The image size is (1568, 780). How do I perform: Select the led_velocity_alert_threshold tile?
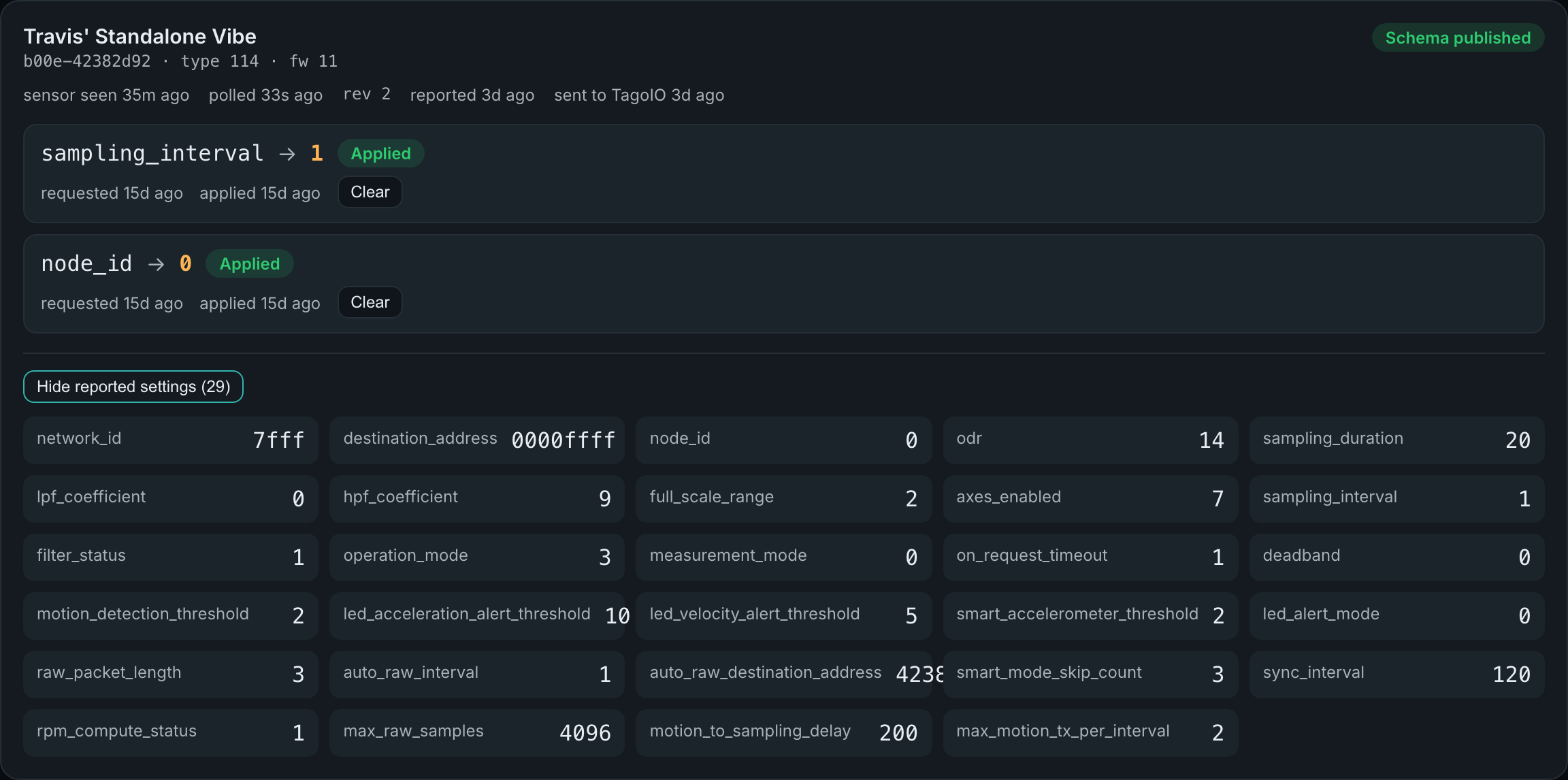pyautogui.click(x=783, y=615)
